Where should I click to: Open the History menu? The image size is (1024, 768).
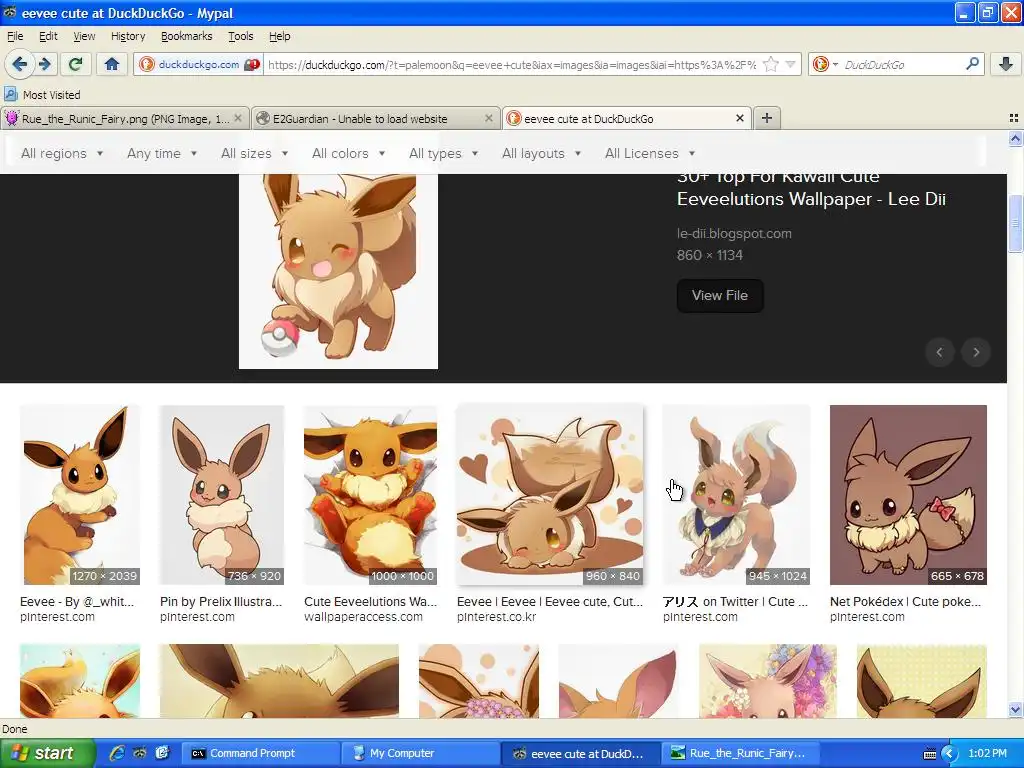[x=128, y=36]
